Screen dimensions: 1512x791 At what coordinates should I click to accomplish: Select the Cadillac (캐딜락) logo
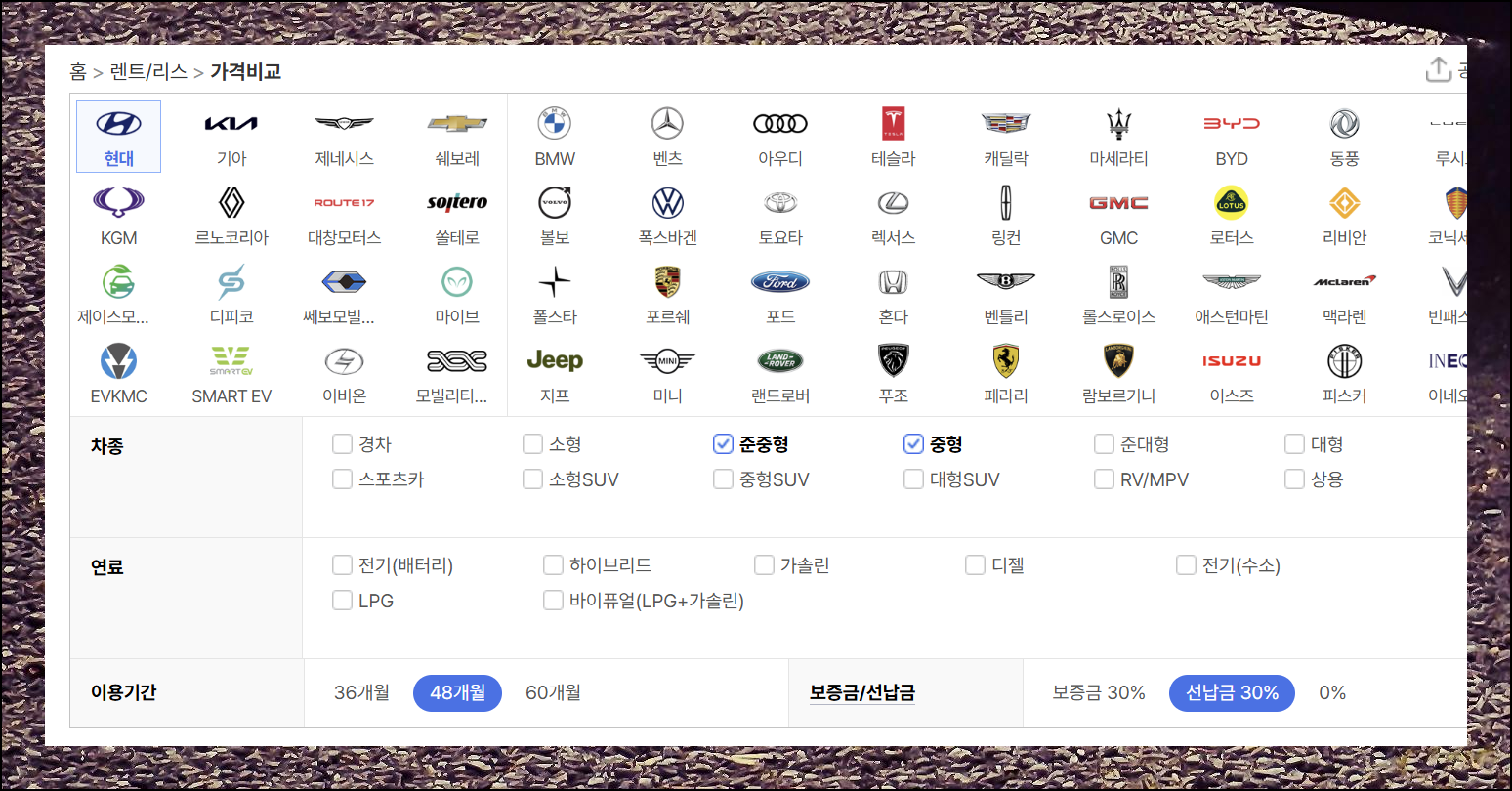[x=1006, y=124]
